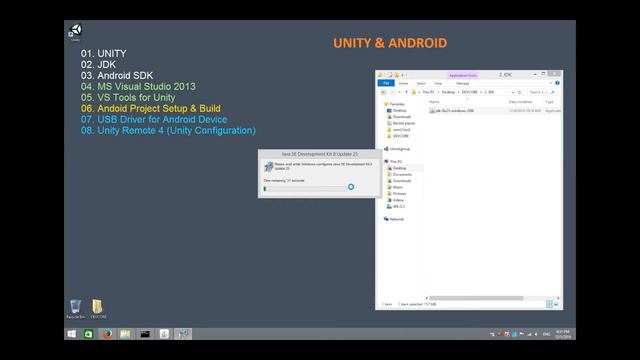This screenshot has height=360, width=640.
Task: Open the volume icon in system tray
Action: pyautogui.click(x=536, y=334)
